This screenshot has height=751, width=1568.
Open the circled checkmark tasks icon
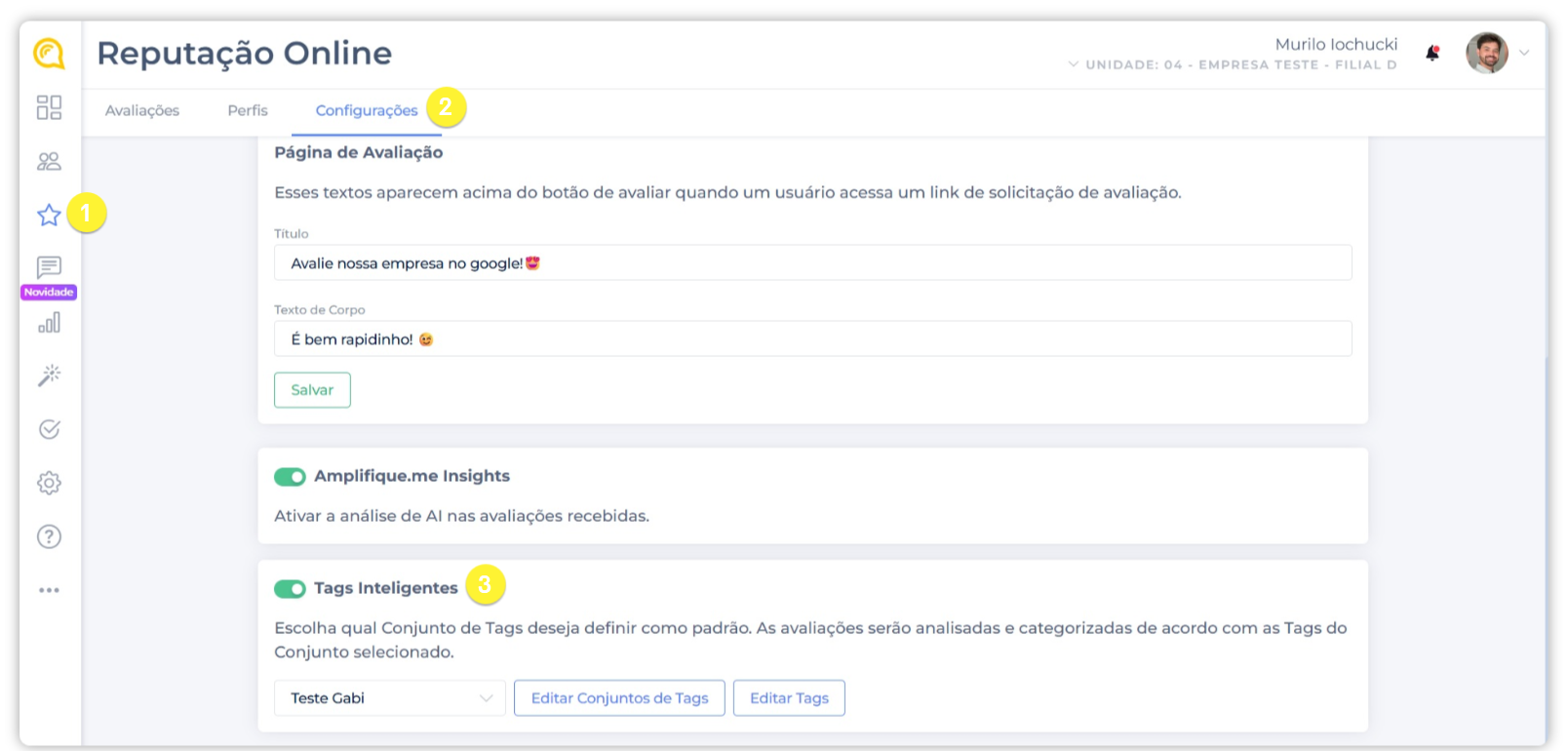(49, 429)
